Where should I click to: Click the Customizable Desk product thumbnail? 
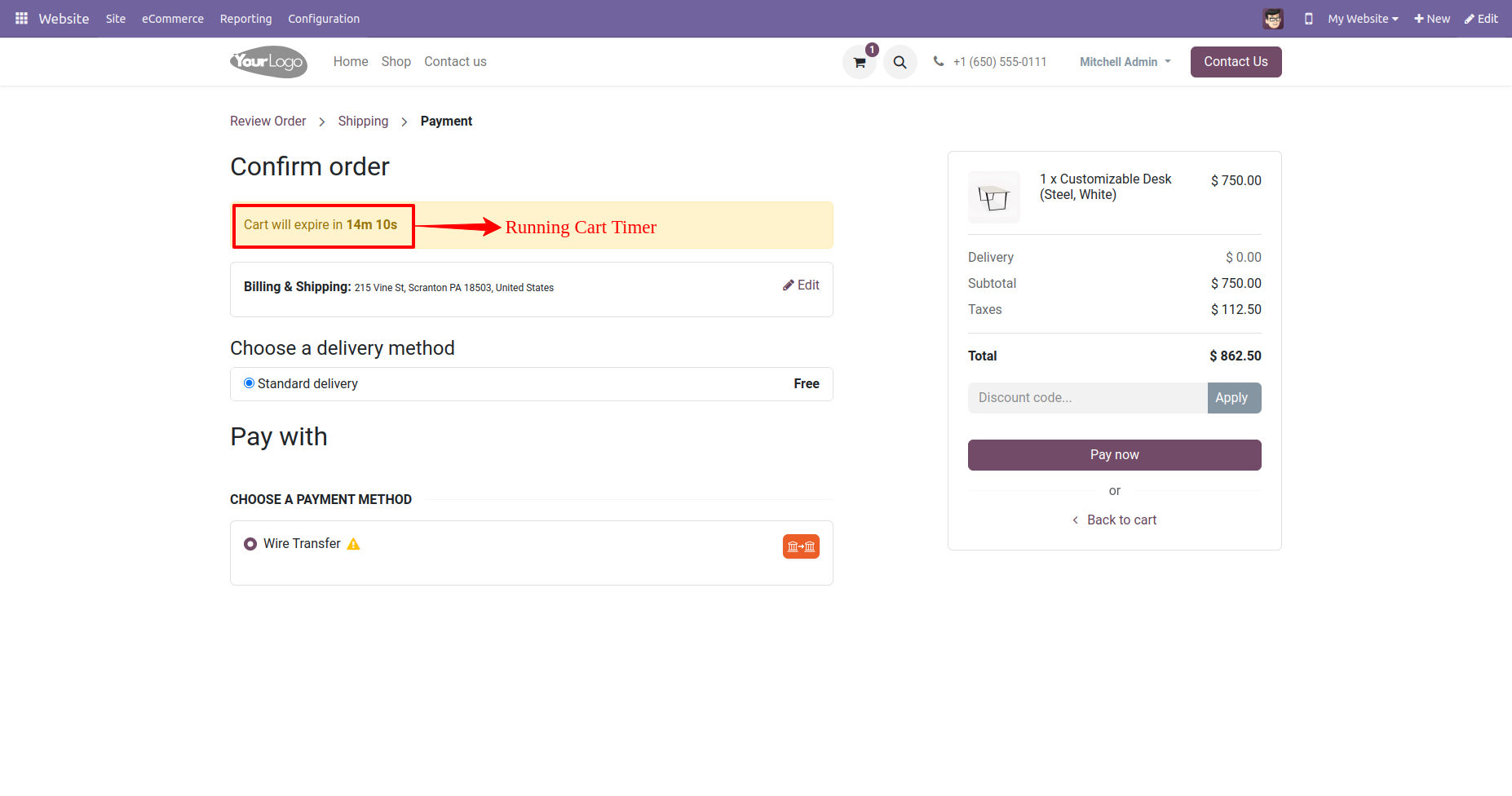(x=994, y=197)
